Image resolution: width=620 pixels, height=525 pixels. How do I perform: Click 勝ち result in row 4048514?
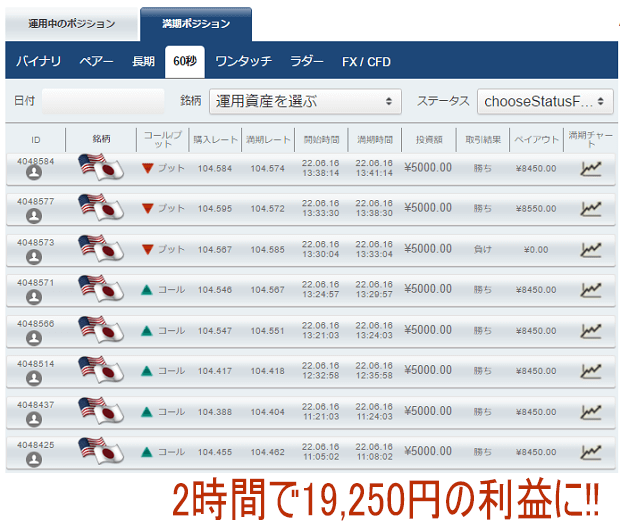pyautogui.click(x=482, y=371)
